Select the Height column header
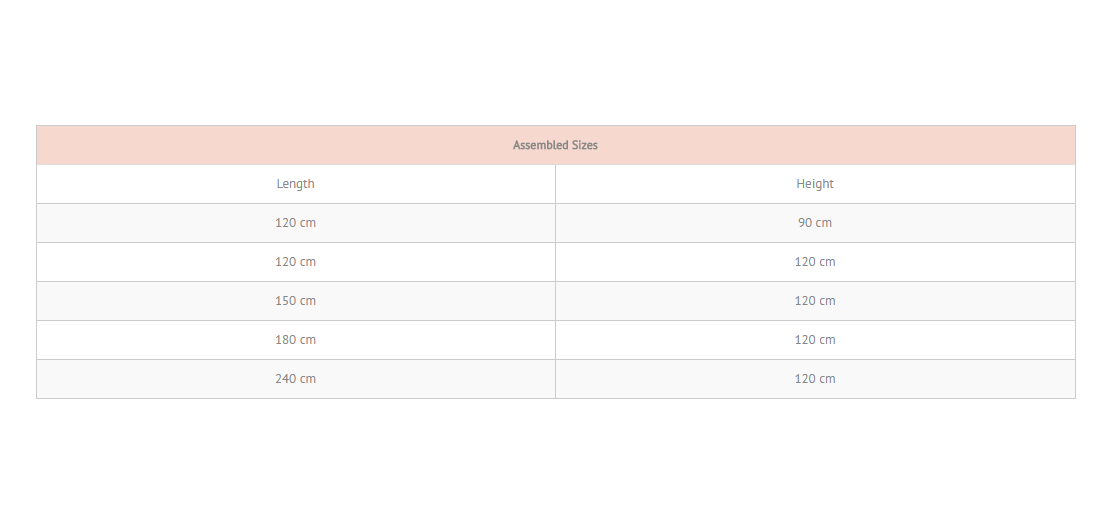Image resolution: width=1116 pixels, height=520 pixels. tap(815, 184)
